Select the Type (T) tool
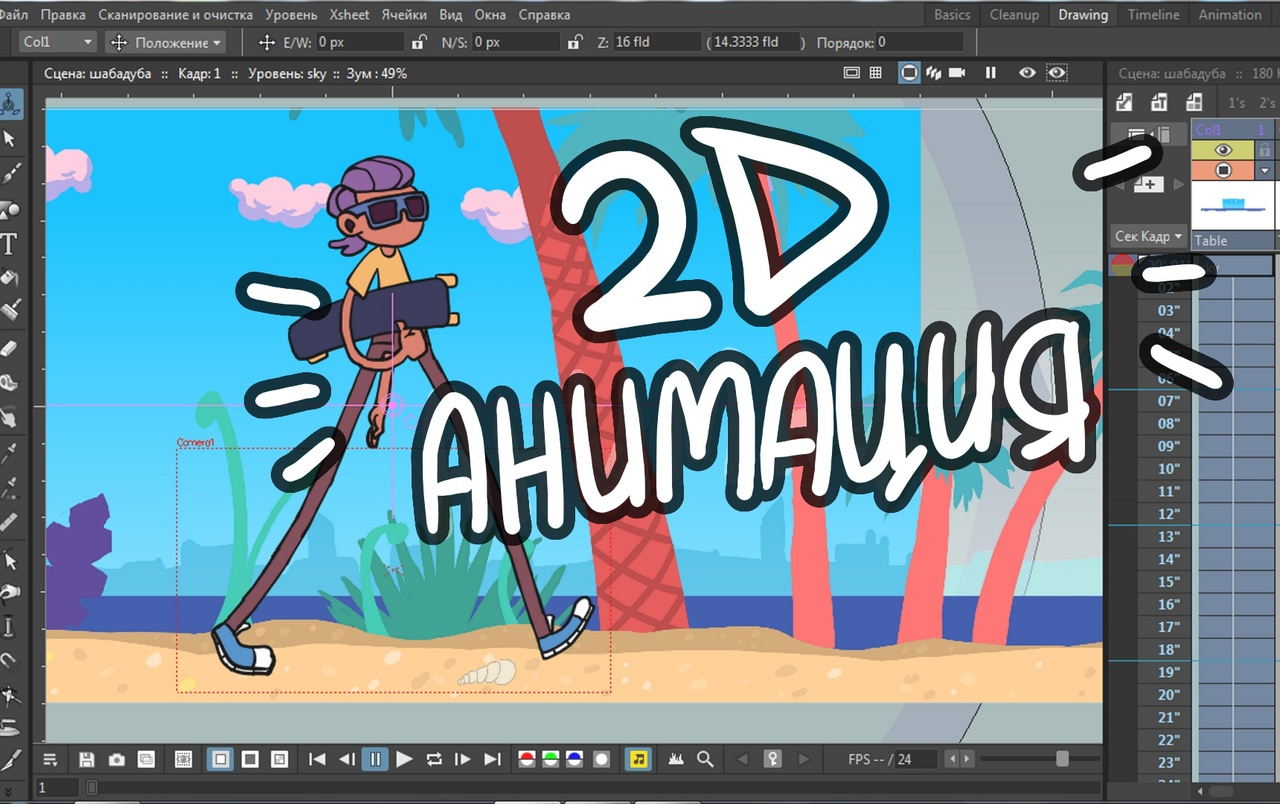The image size is (1280, 804). pyautogui.click(x=10, y=244)
